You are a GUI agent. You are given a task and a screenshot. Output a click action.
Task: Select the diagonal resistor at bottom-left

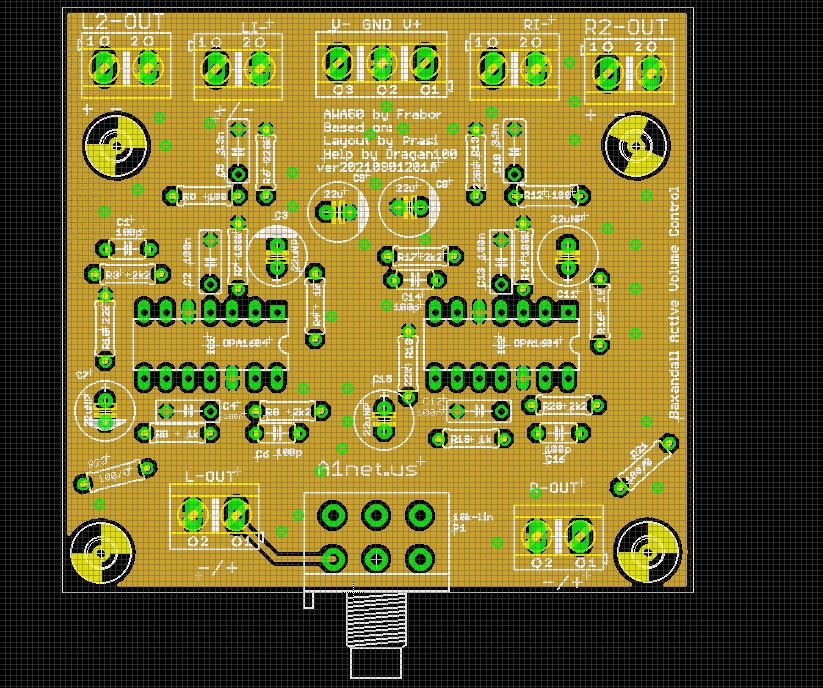coord(115,475)
